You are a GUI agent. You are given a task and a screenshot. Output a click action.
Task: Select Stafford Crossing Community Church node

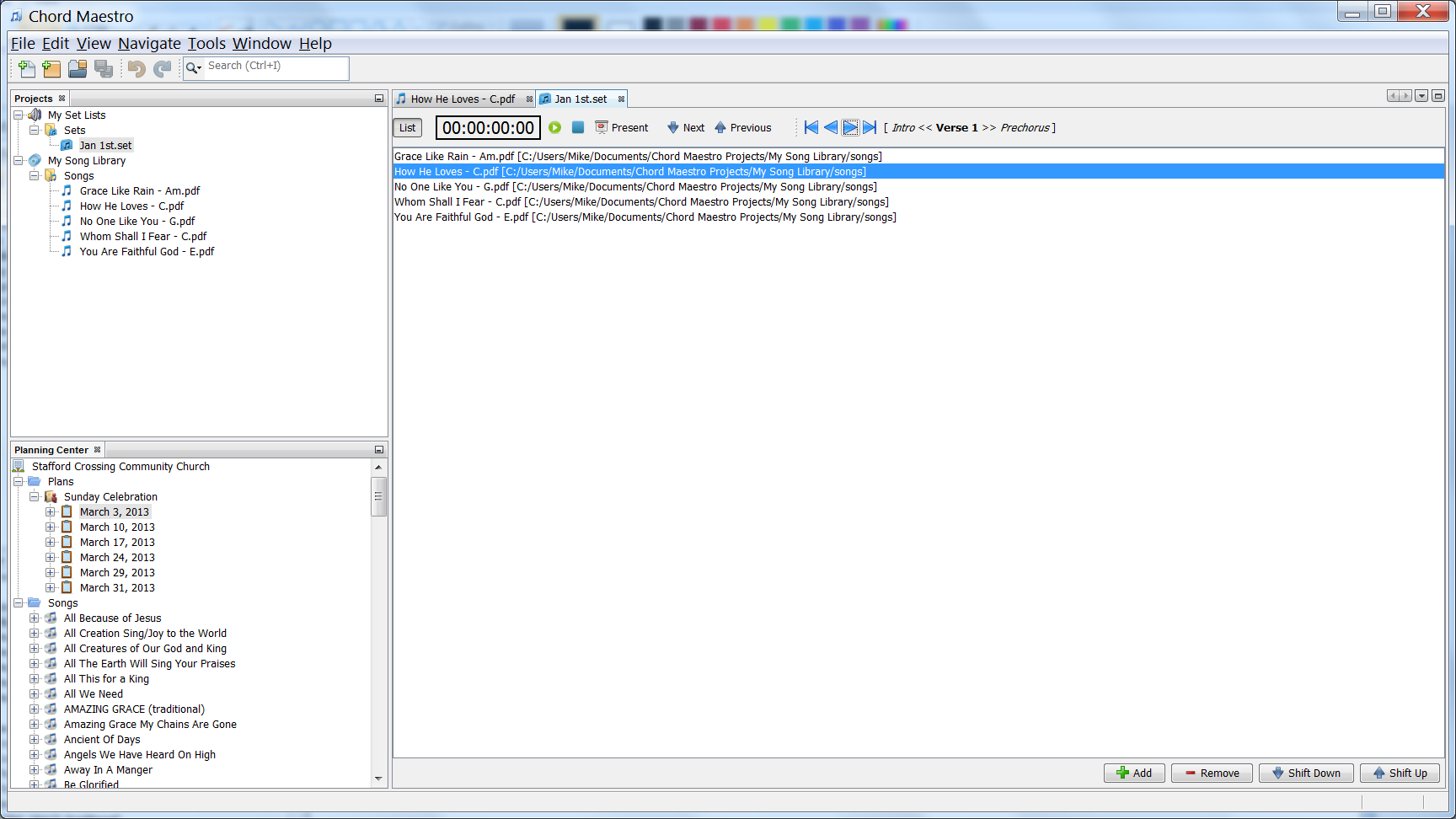(x=120, y=467)
